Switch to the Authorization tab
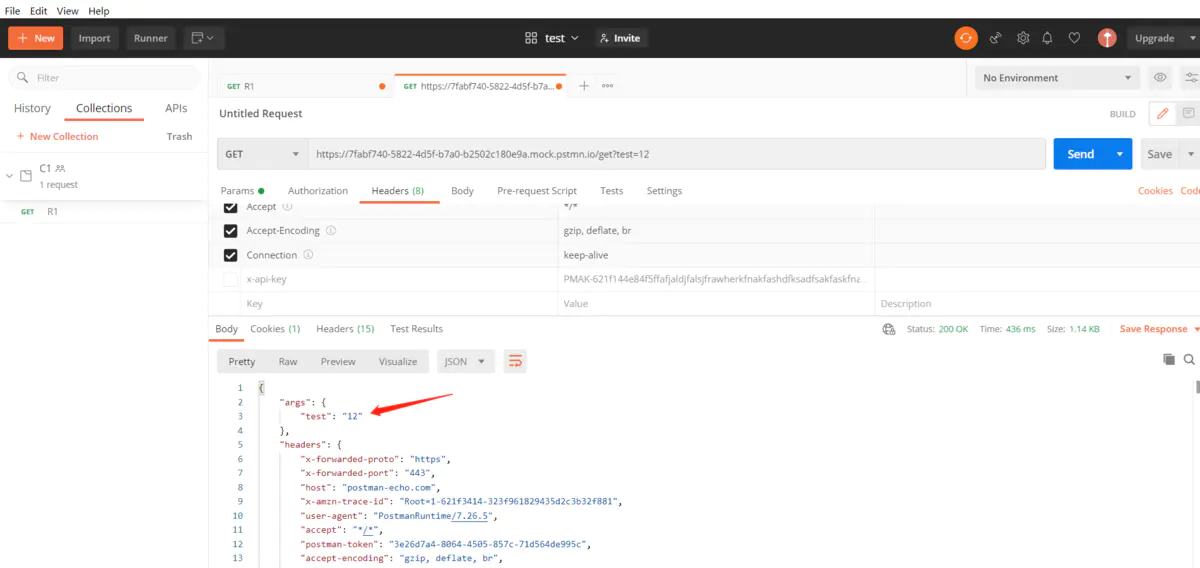This screenshot has width=1200, height=568. 318,190
